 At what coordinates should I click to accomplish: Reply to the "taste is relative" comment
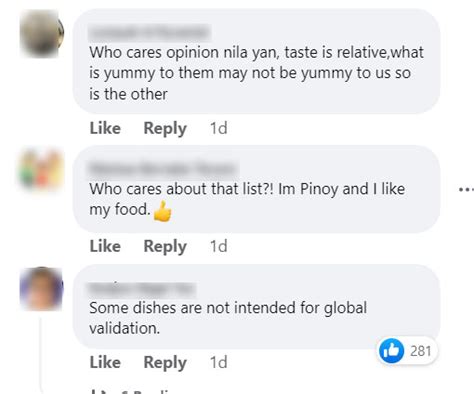[165, 129]
